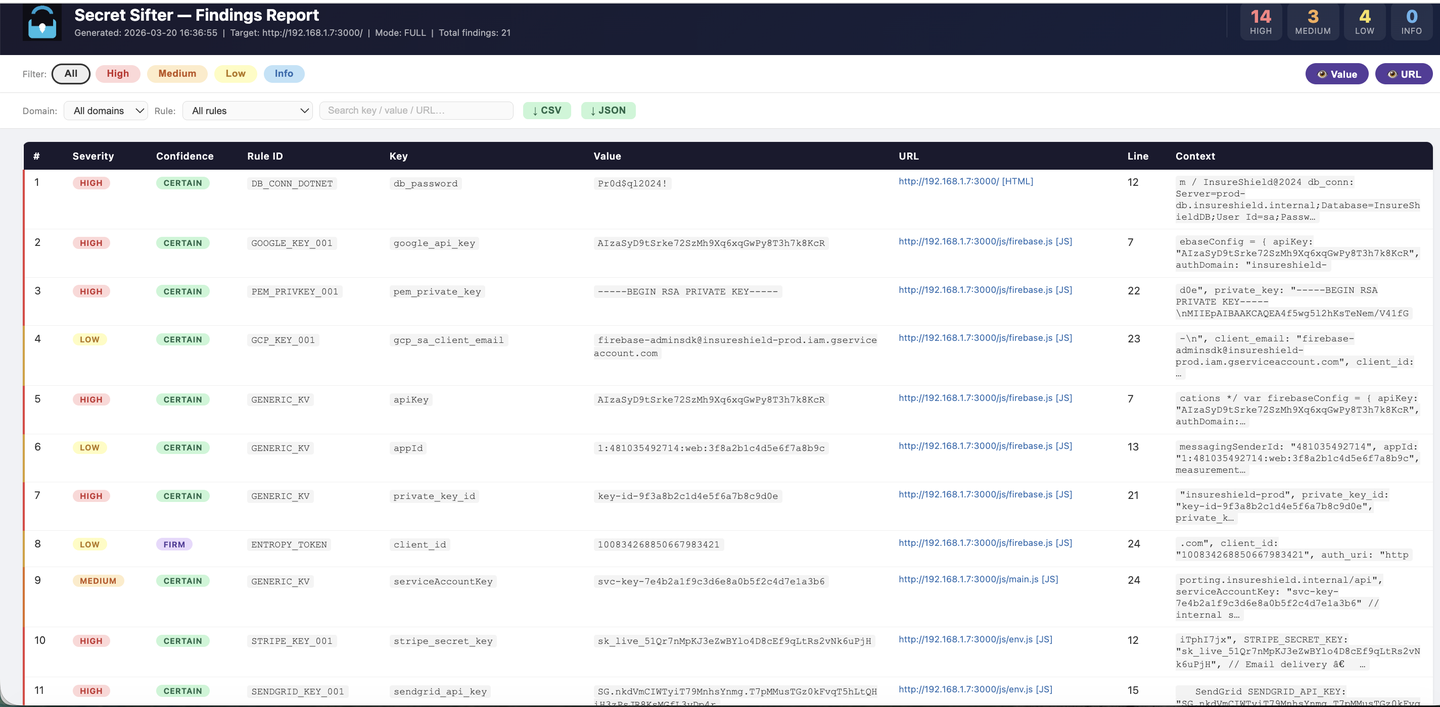Open the All rules dropdown
The height and width of the screenshot is (707, 1440).
click(248, 111)
